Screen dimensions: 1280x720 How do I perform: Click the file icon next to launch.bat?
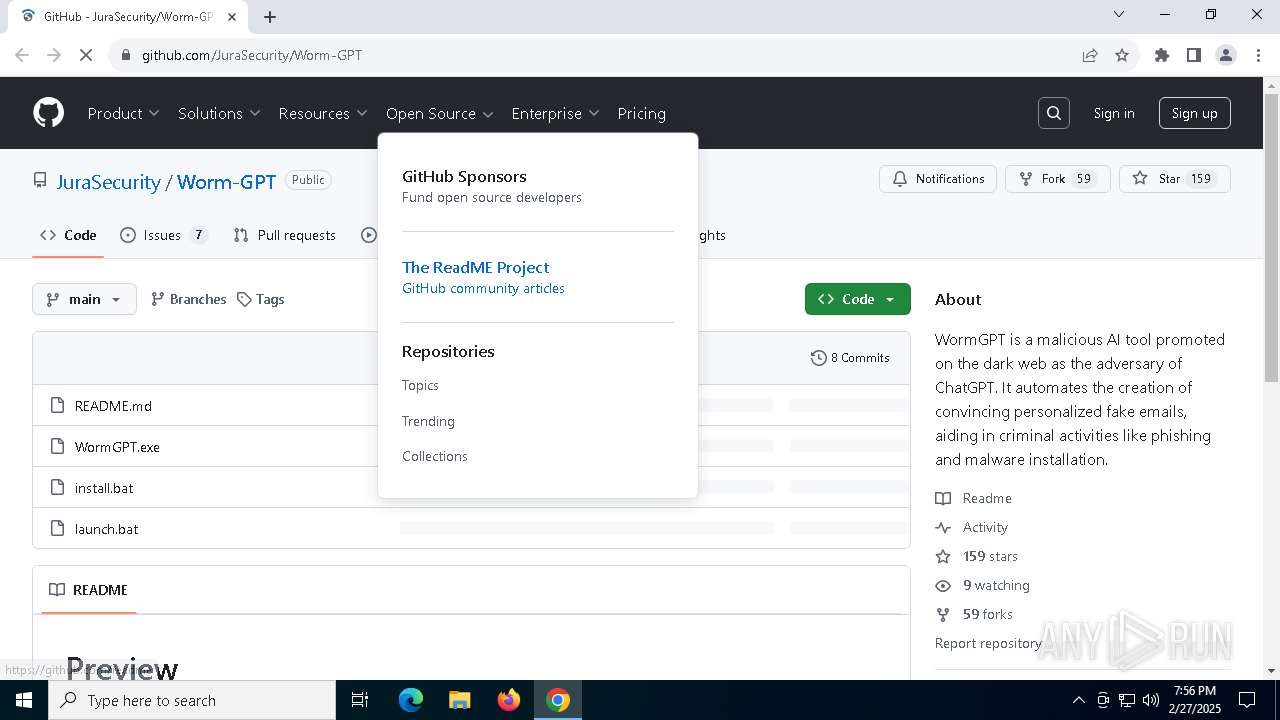click(57, 529)
